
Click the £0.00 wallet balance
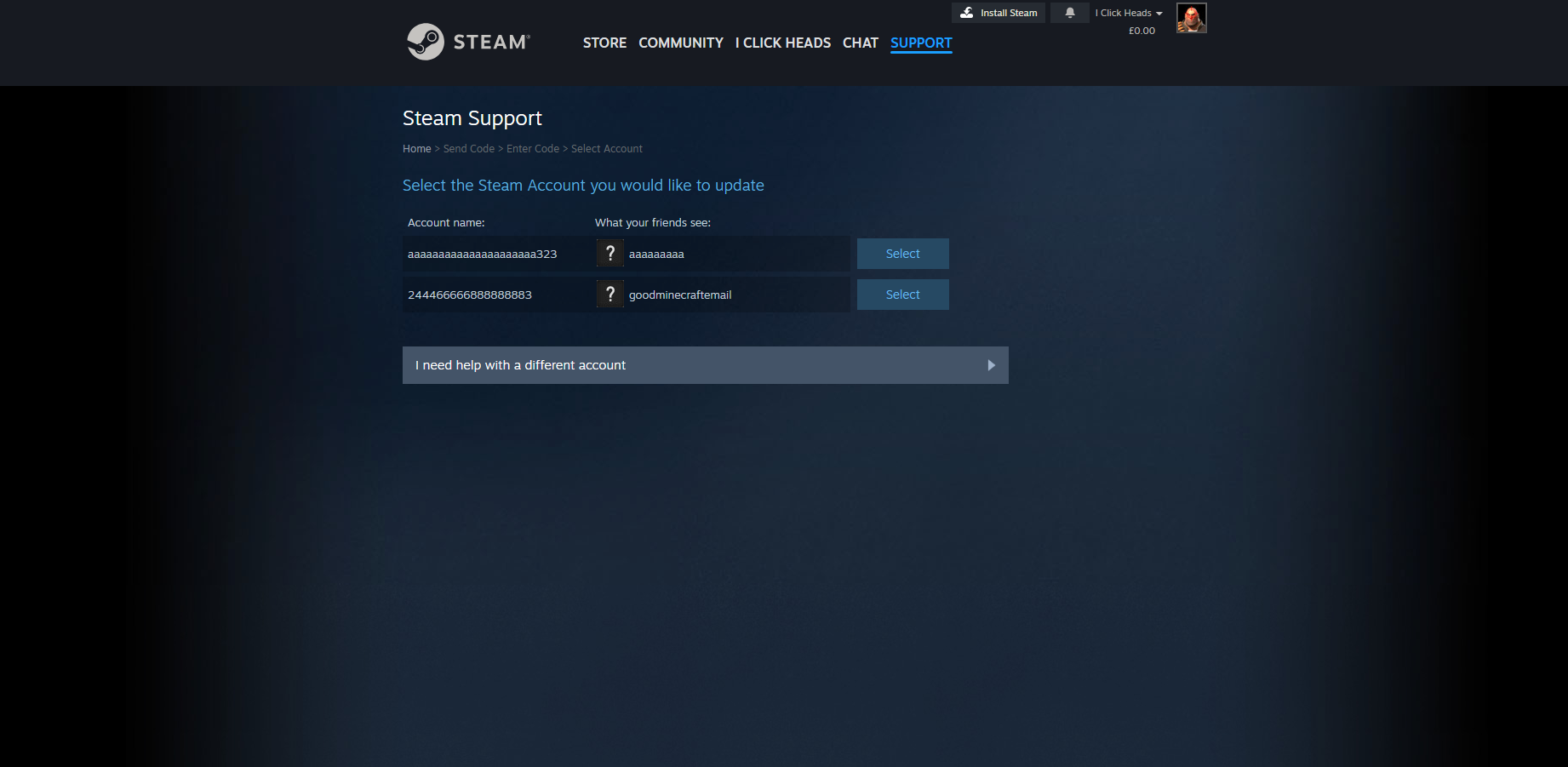(1142, 31)
